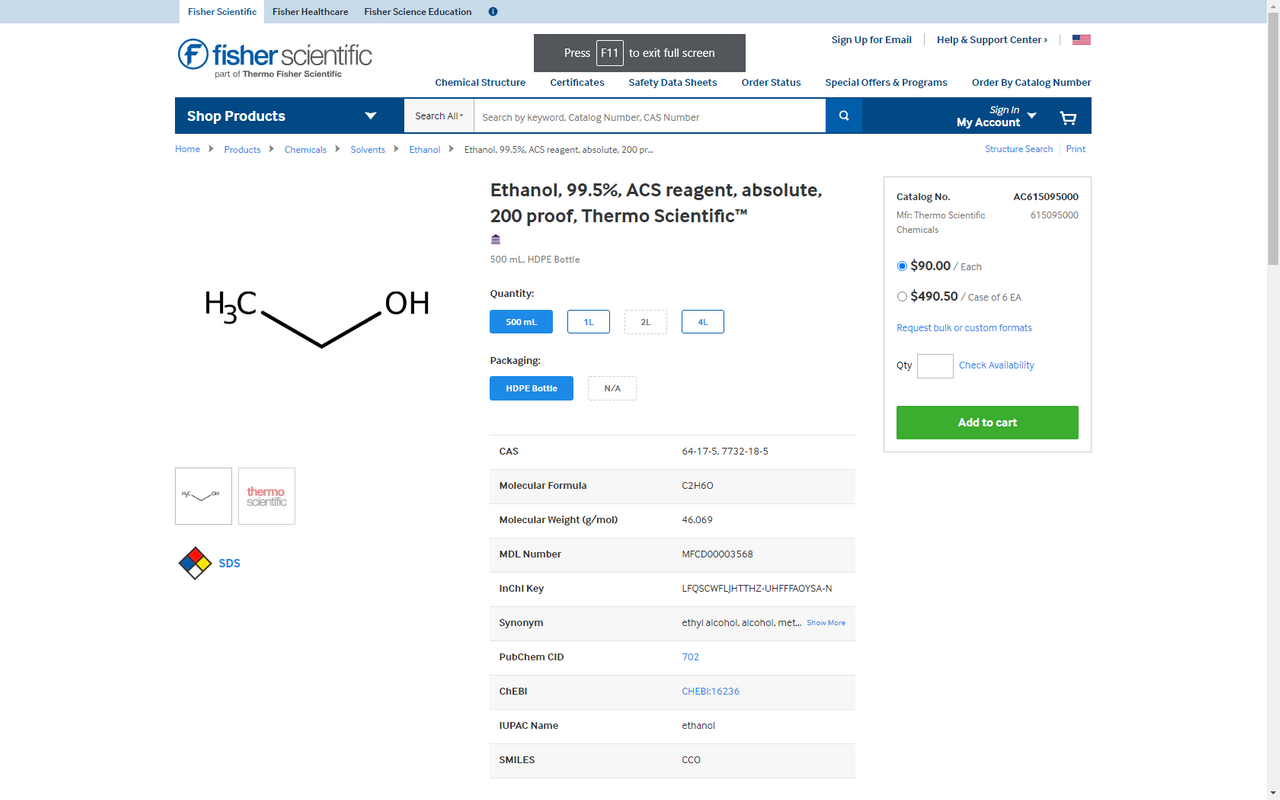Expand the Shop Products dropdown

tap(289, 116)
